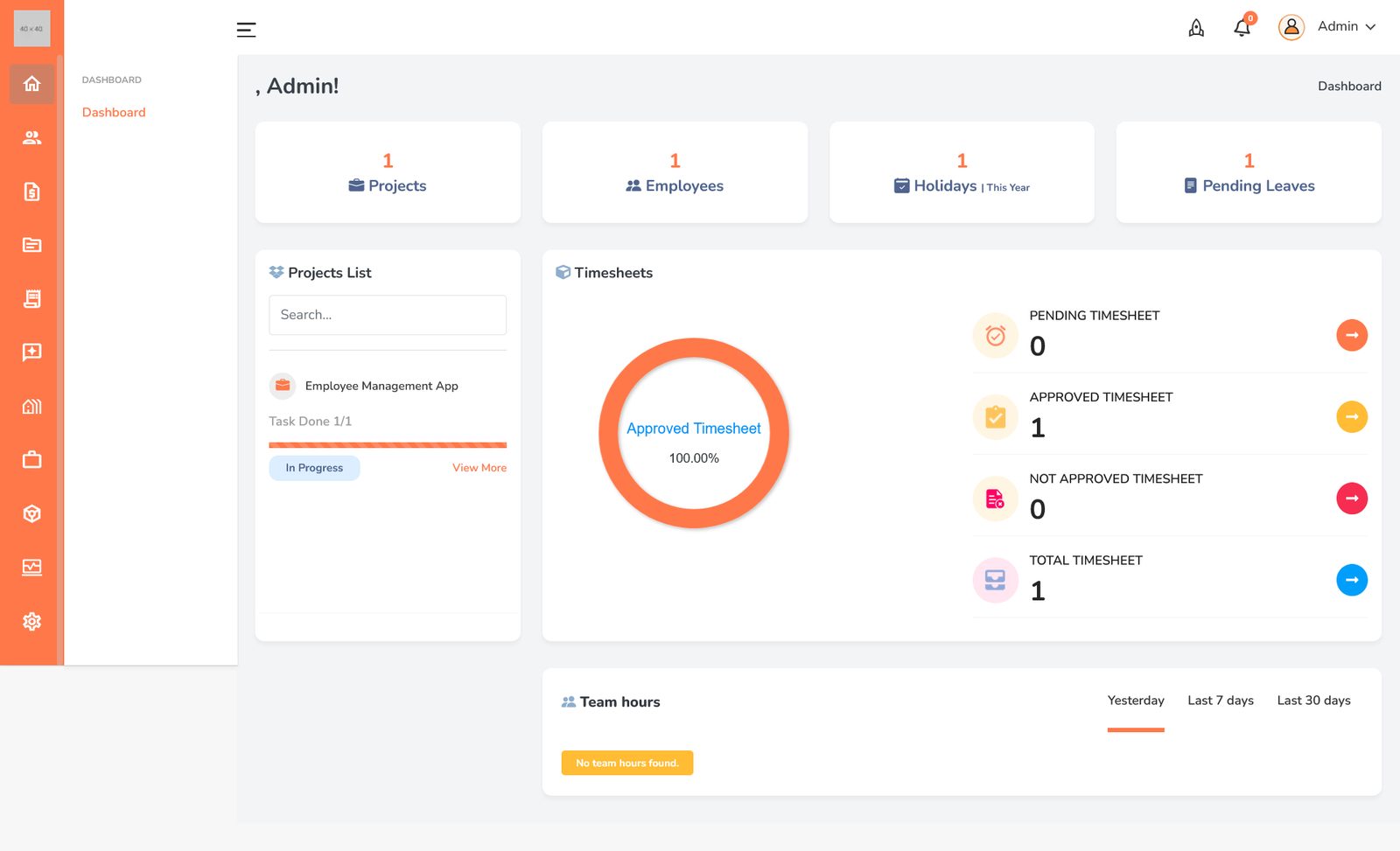Viewport: 1400px width, 851px height.
Task: Open approved timesheets yellow arrow button
Action: [x=1352, y=416]
